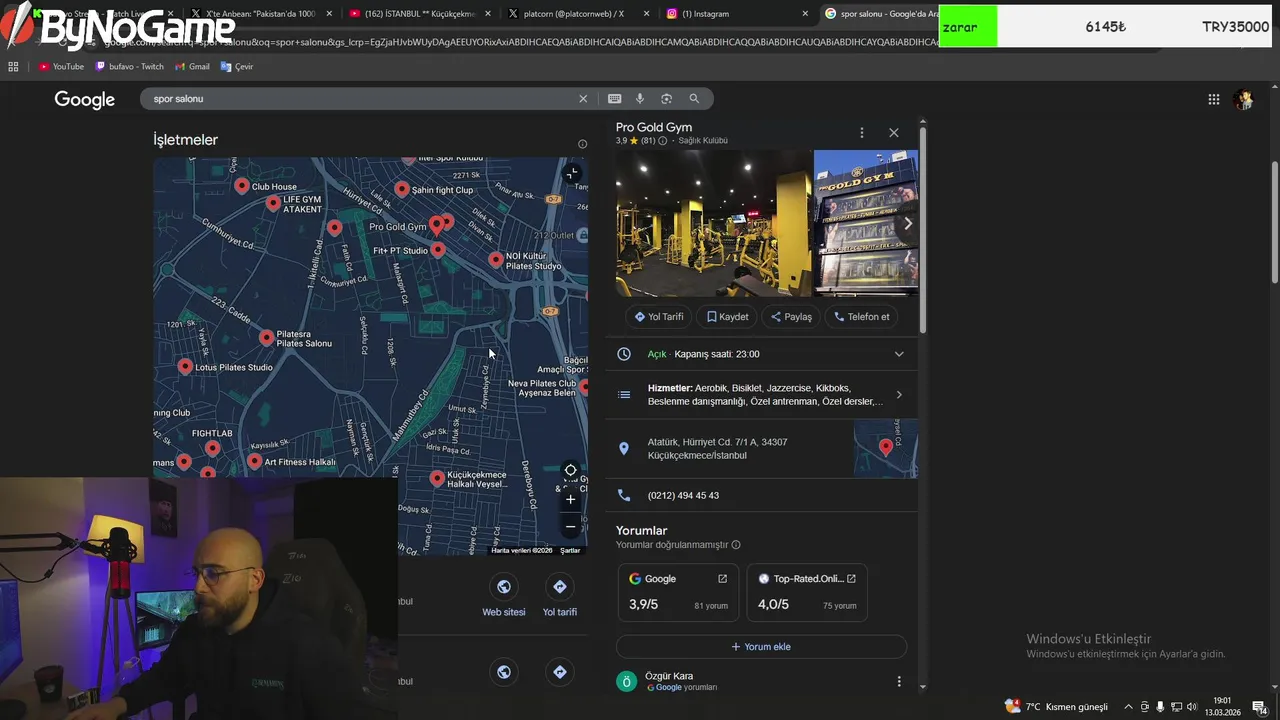The width and height of the screenshot is (1280, 720).
Task: Select the Şahin fight Club map pin
Action: click(401, 189)
